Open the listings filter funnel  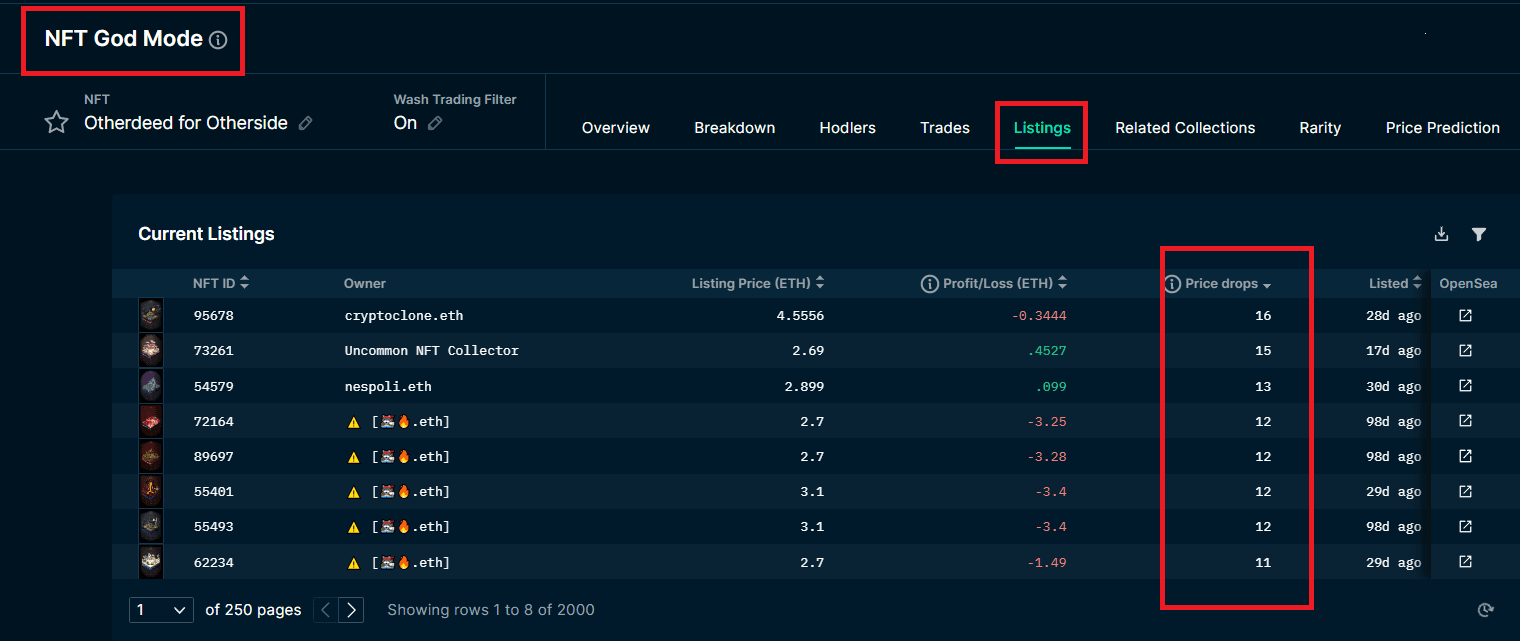(1479, 234)
